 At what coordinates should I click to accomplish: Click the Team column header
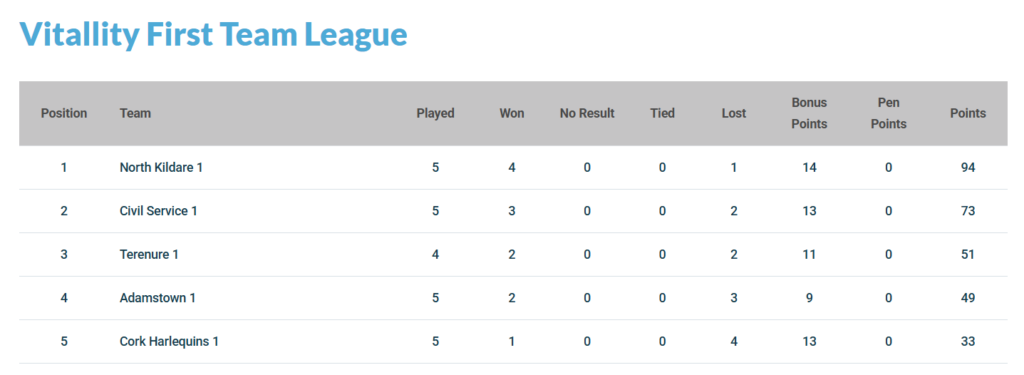(x=135, y=113)
